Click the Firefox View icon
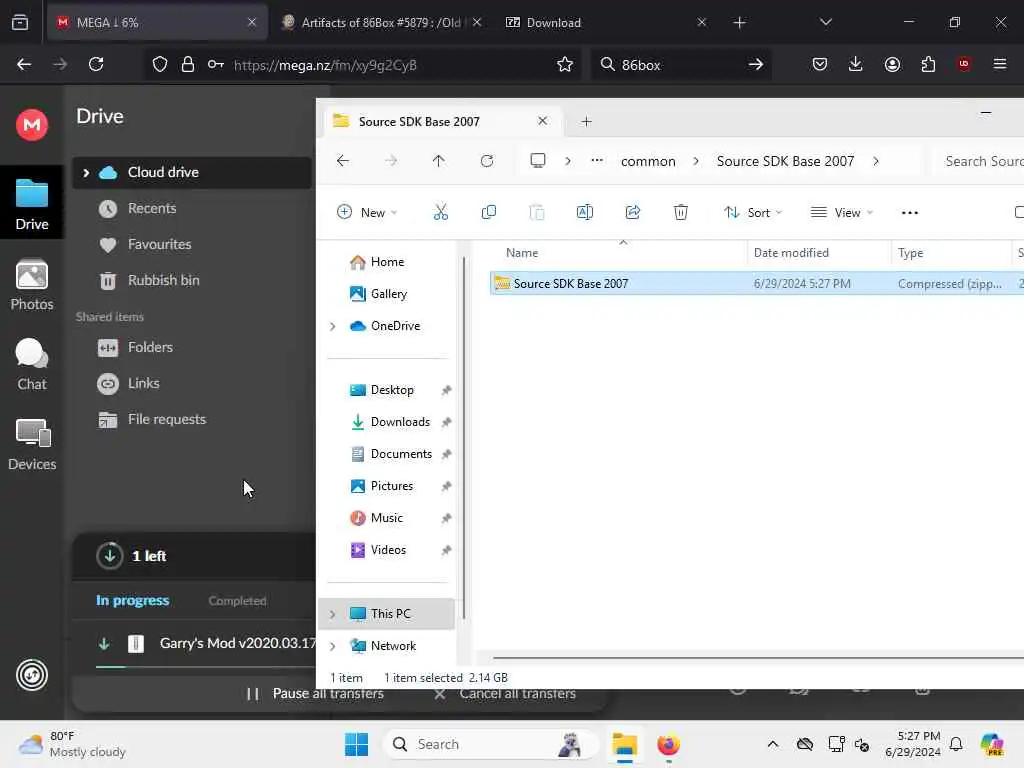The width and height of the screenshot is (1024, 768). click(x=20, y=22)
